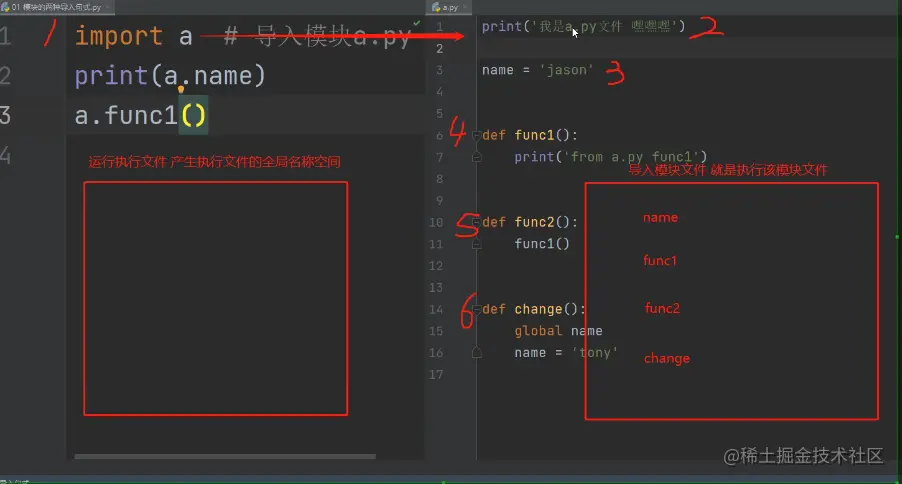
Task: Click line number 12 in a.py gutter
Action: (x=436, y=266)
